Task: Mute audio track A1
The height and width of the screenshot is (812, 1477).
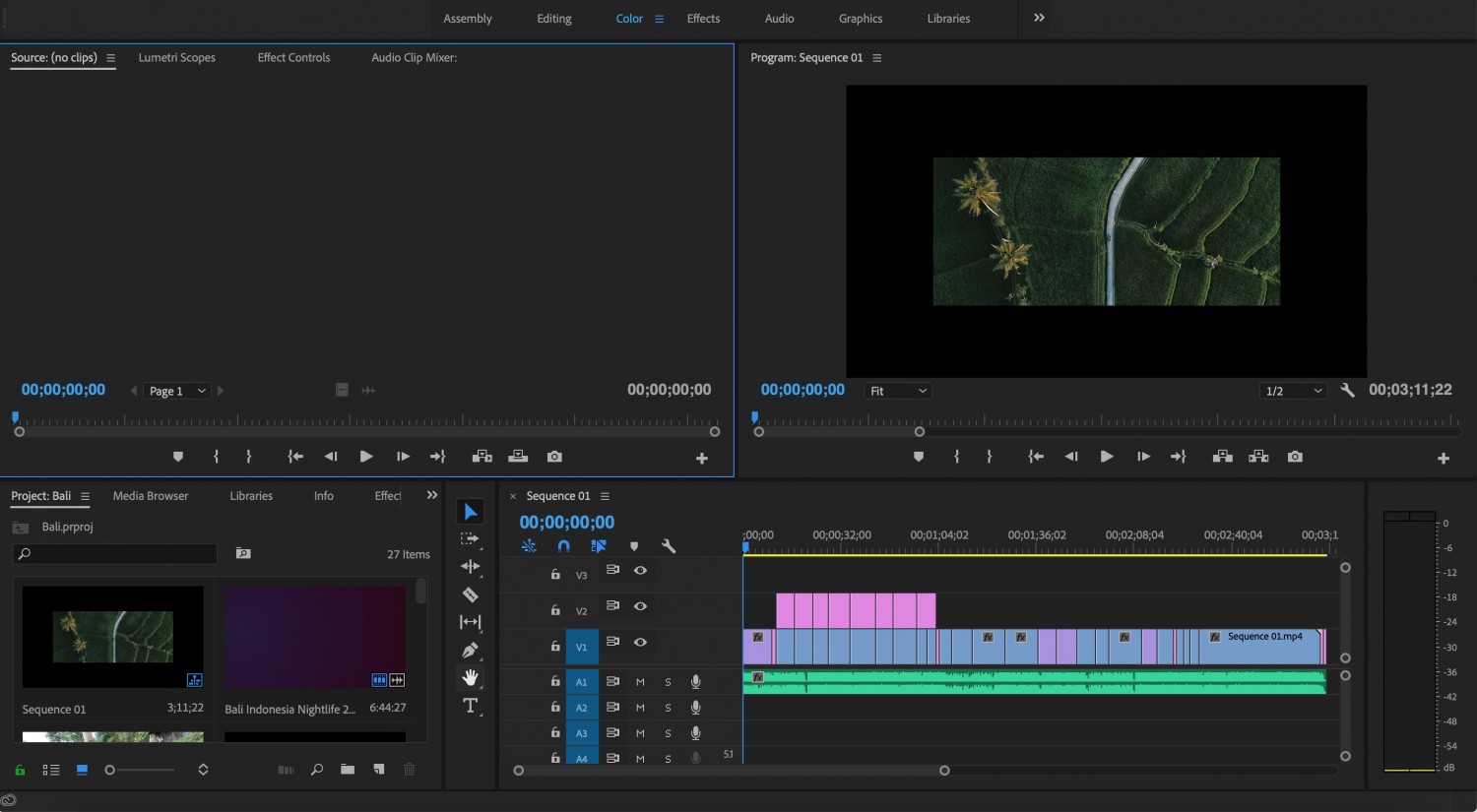Action: click(640, 682)
